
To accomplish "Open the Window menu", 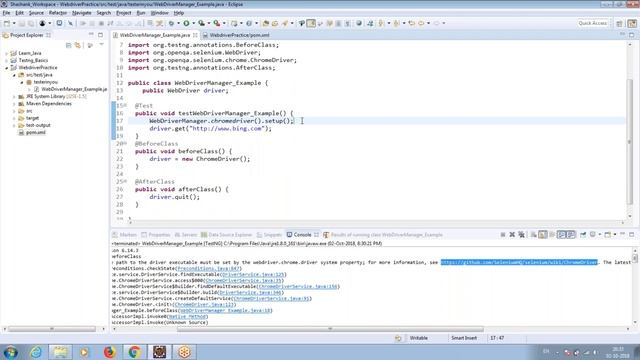I will (x=159, y=13).
